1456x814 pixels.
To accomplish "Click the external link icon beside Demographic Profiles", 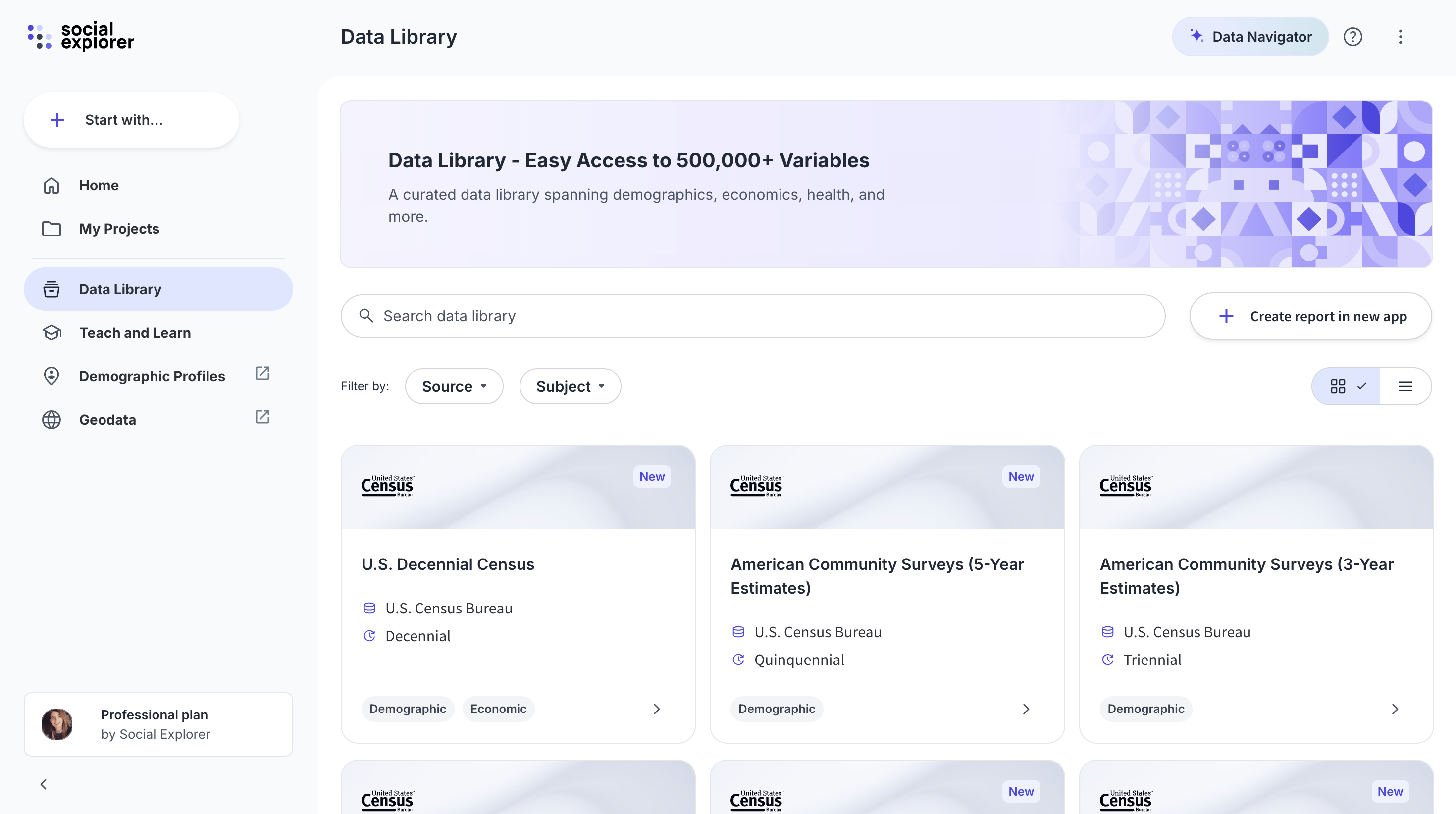I will tap(262, 374).
